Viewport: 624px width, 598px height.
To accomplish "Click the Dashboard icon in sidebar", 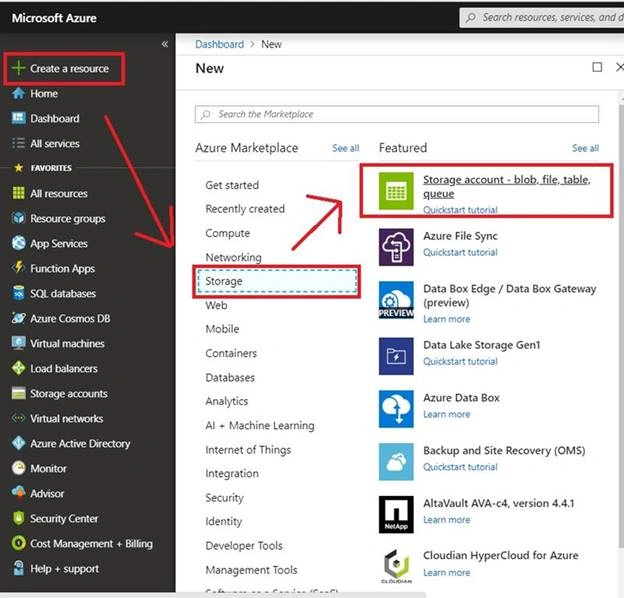I will pyautogui.click(x=18, y=118).
